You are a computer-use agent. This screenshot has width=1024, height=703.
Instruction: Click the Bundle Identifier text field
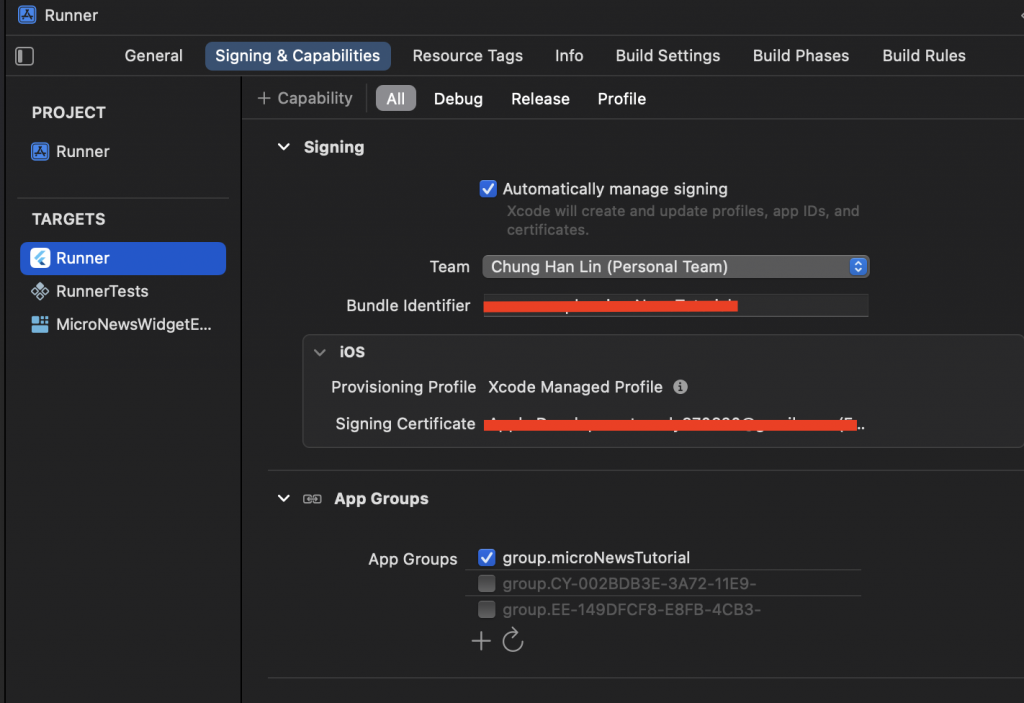pyautogui.click(x=676, y=306)
